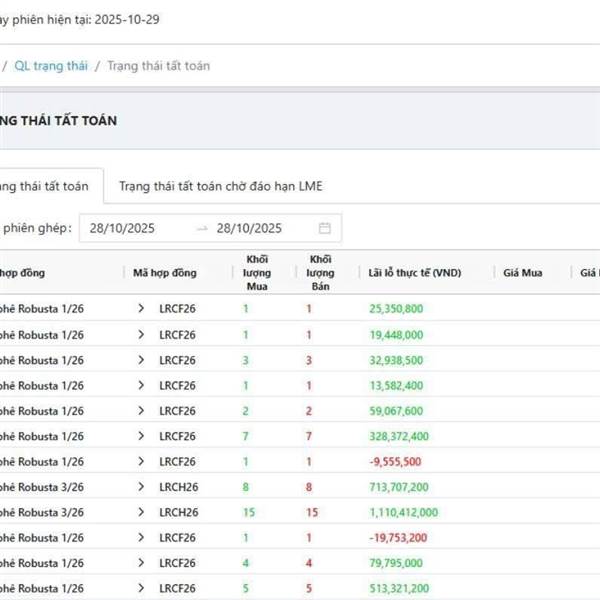Click the Lãi lỗ thực tế (VND) column header
This screenshot has height=600, width=600.
point(414,273)
